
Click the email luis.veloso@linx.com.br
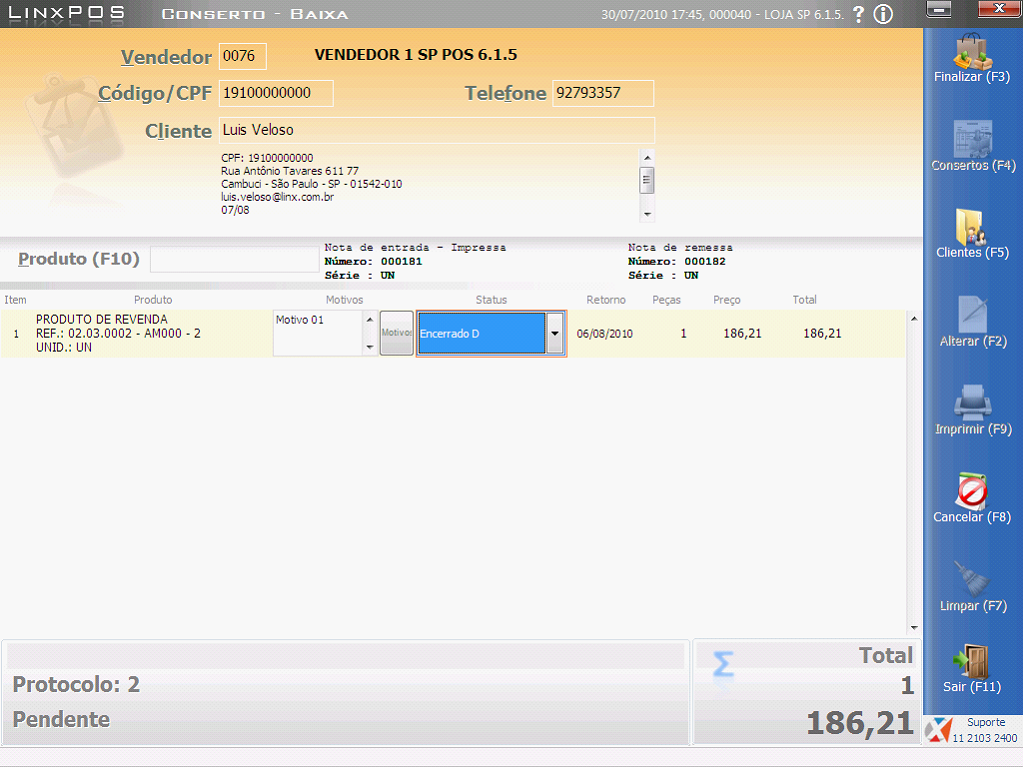[x=278, y=197]
